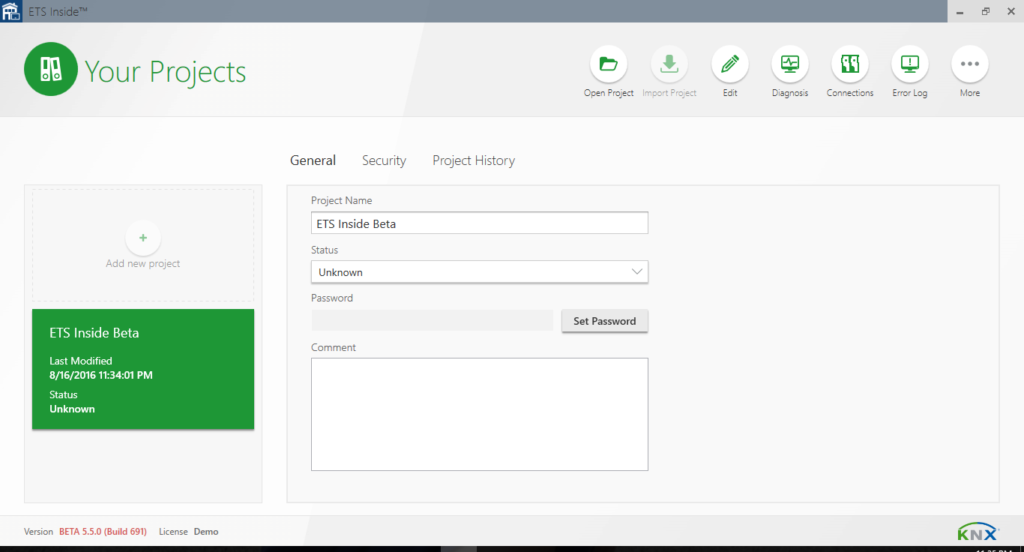Open the Connections icon
Screen dimensions: 1024x552
point(850,64)
